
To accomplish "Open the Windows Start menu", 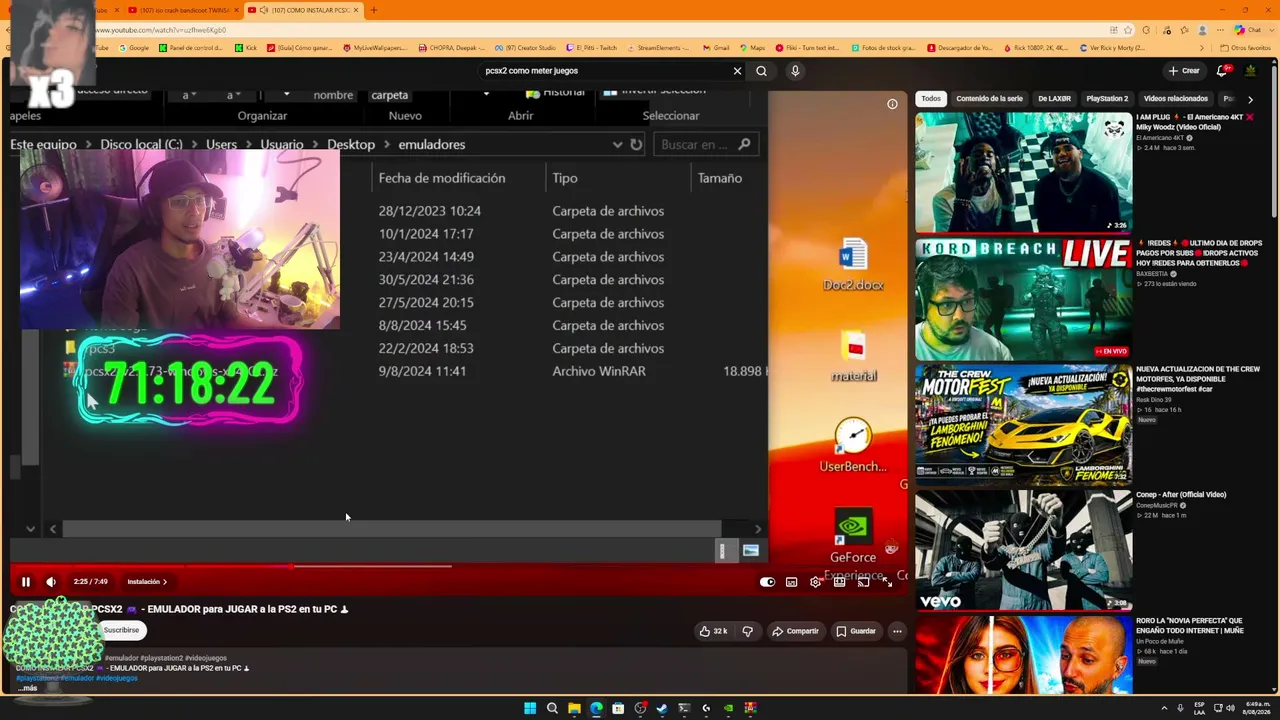I will point(530,708).
